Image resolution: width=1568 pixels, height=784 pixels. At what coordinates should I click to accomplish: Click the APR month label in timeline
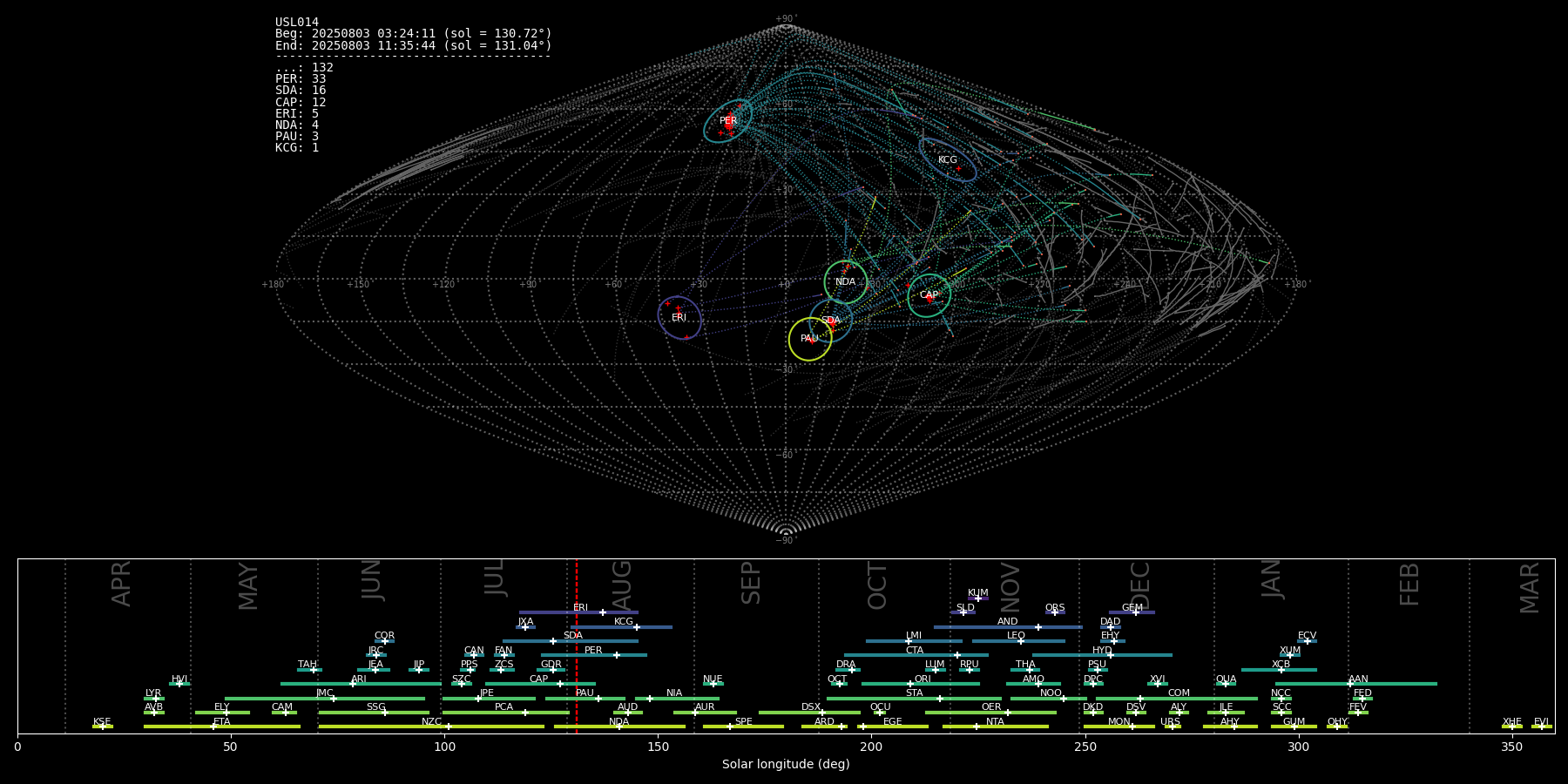(121, 584)
